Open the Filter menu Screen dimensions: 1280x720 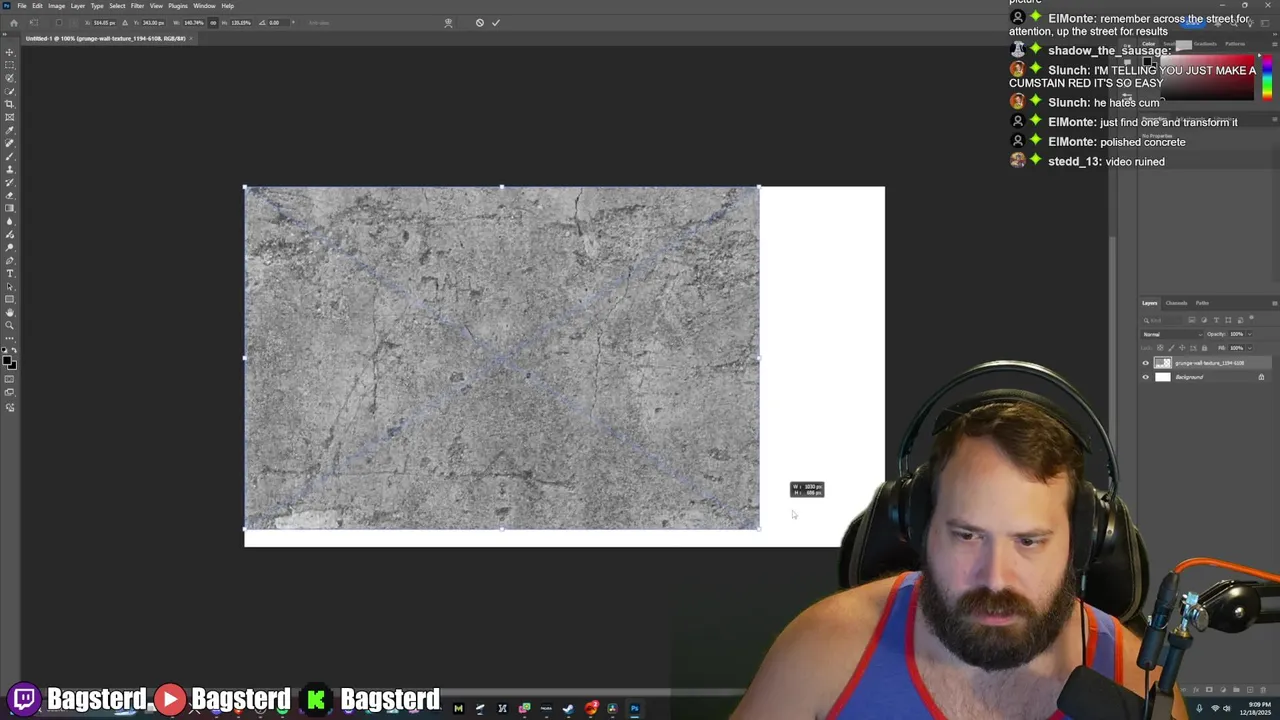coord(137,6)
